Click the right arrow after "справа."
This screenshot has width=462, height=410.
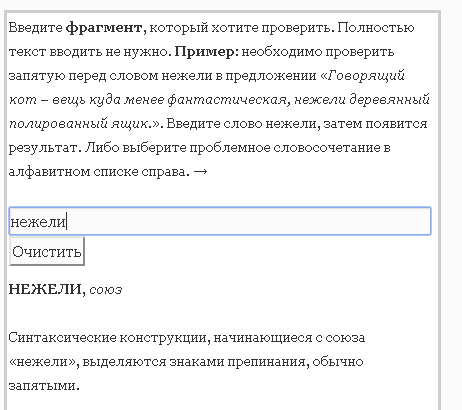click(x=200, y=172)
